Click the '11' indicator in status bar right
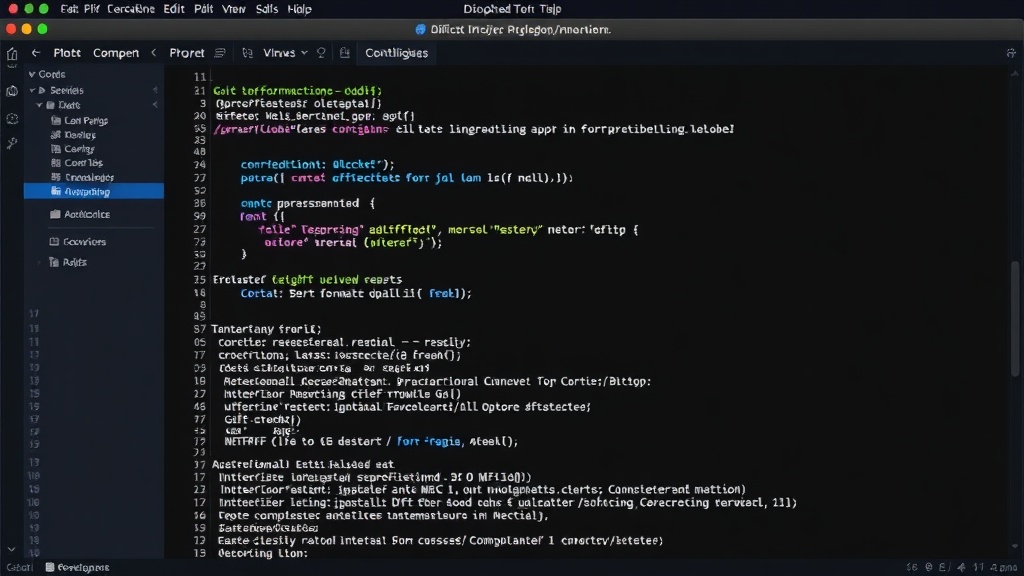The image size is (1024, 576). pyautogui.click(x=978, y=567)
